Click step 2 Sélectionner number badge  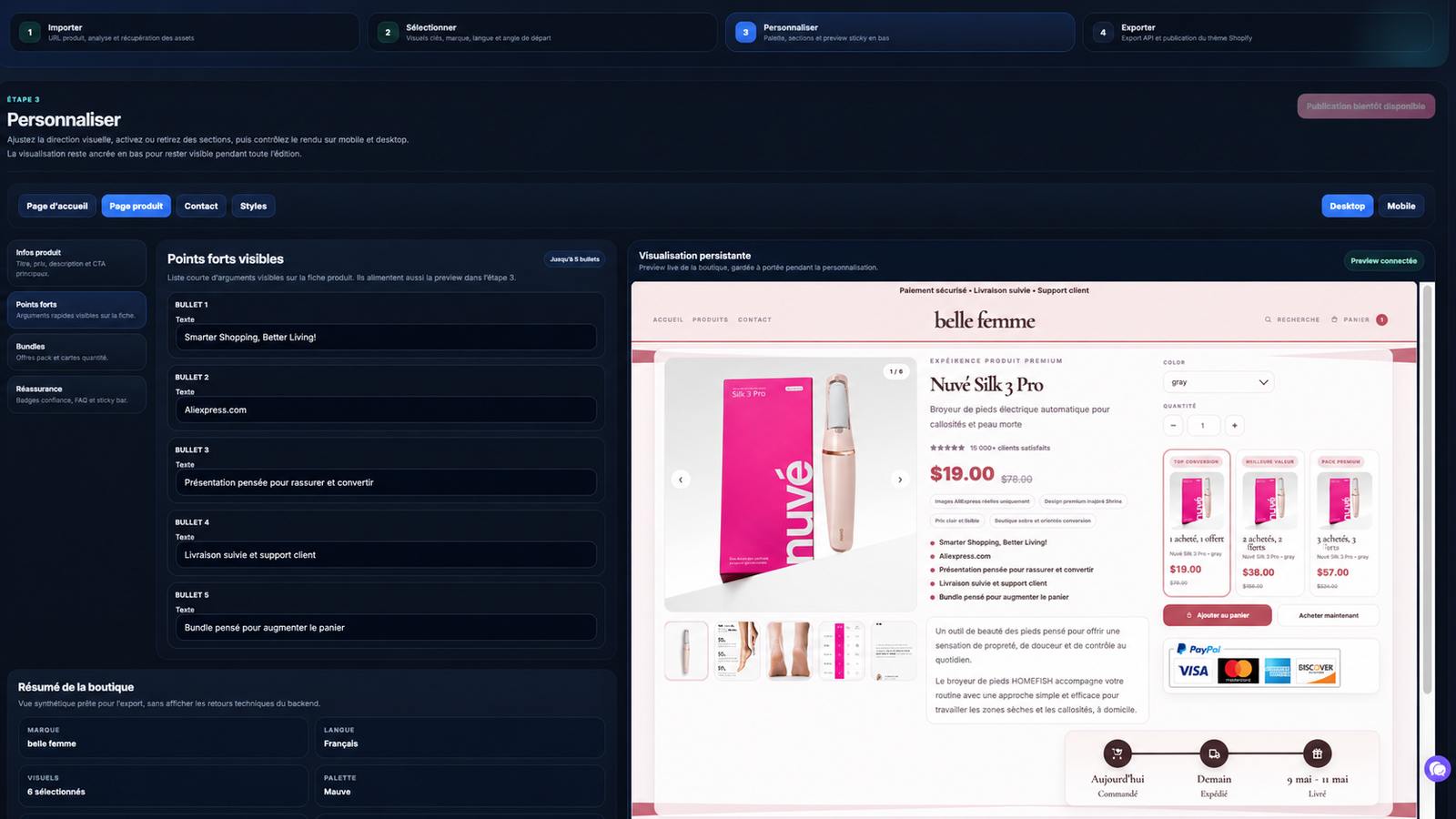tap(388, 33)
